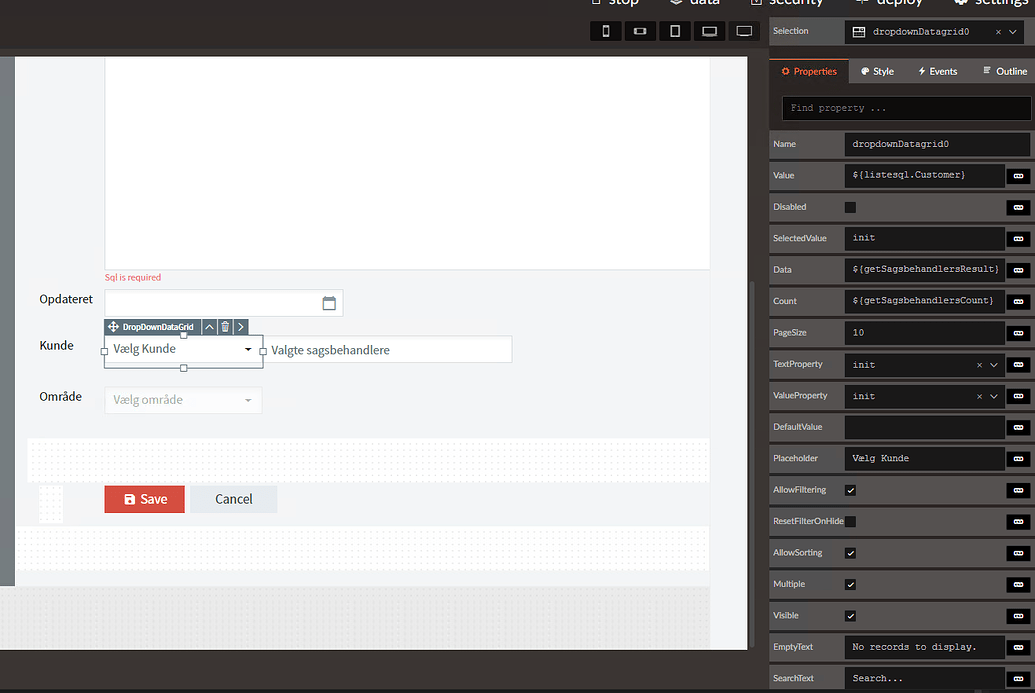Click the calendar icon in Opdateret field

329,303
